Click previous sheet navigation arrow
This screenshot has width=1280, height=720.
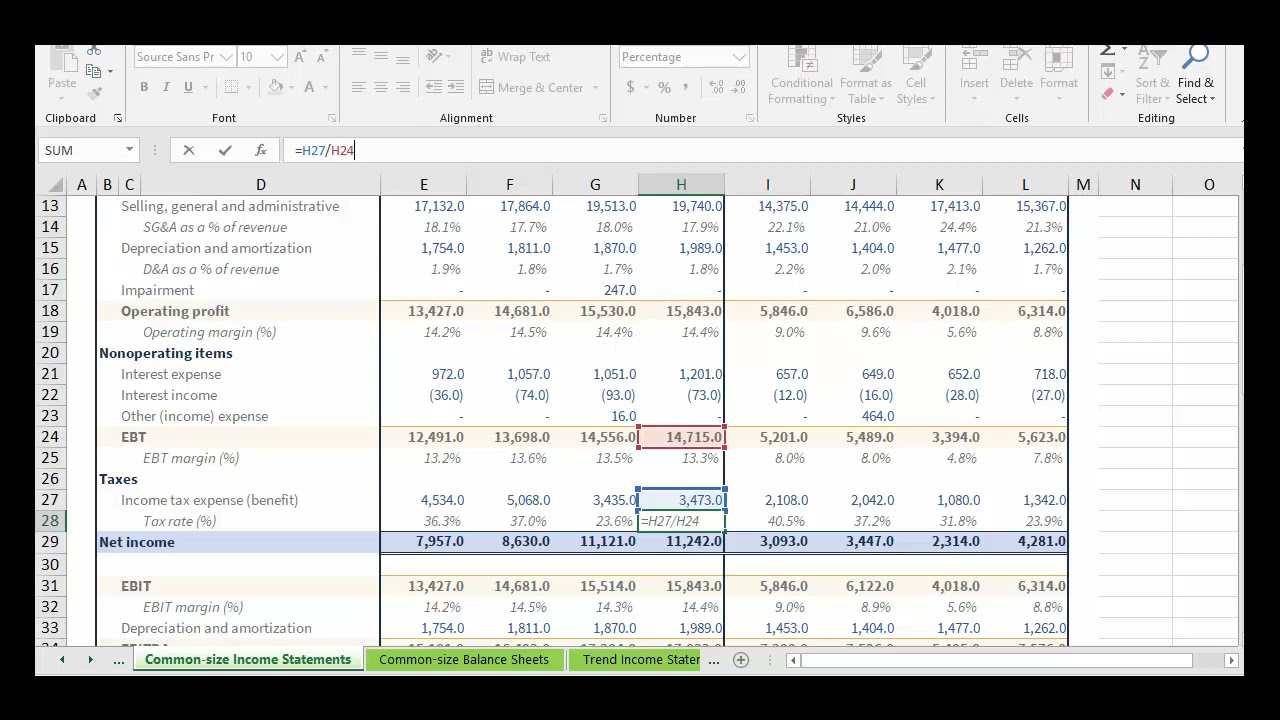[62, 659]
